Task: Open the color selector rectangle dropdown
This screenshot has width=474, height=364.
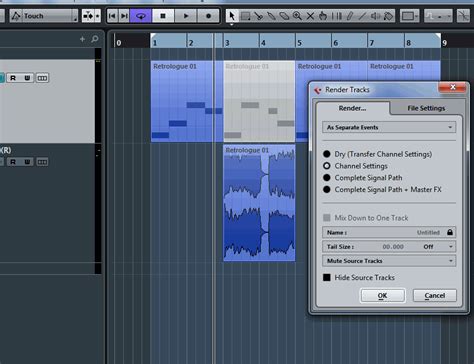Action: [409, 16]
